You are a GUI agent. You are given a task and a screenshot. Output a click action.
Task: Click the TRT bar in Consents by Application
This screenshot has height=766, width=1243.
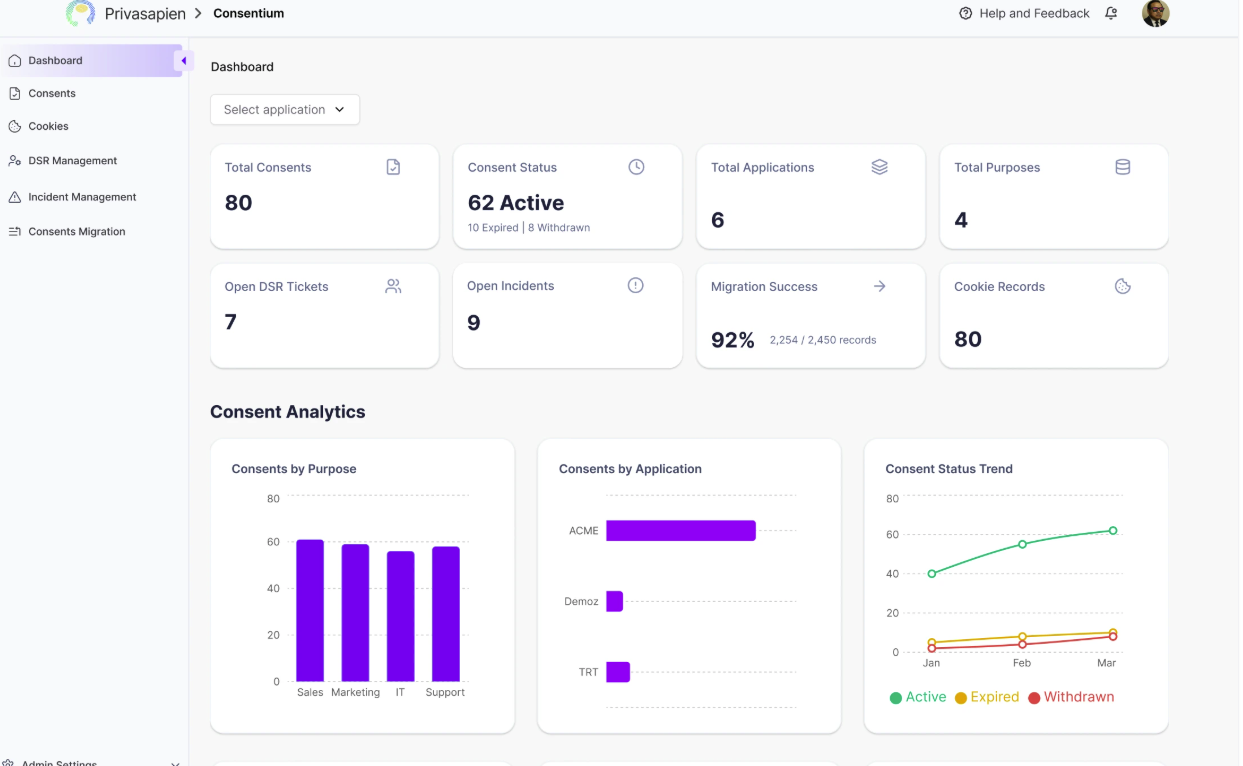point(618,672)
